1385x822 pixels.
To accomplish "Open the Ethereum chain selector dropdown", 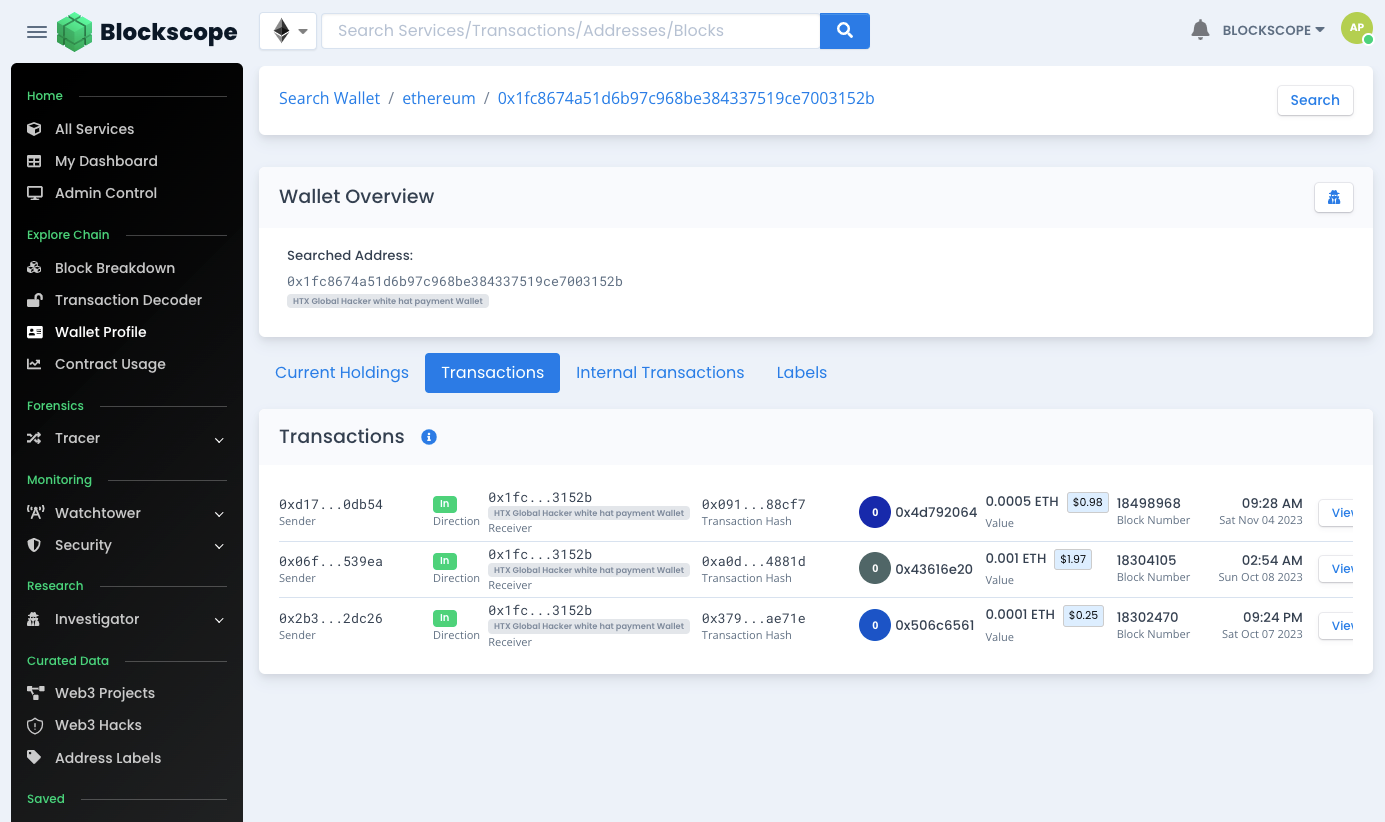I will coord(289,31).
